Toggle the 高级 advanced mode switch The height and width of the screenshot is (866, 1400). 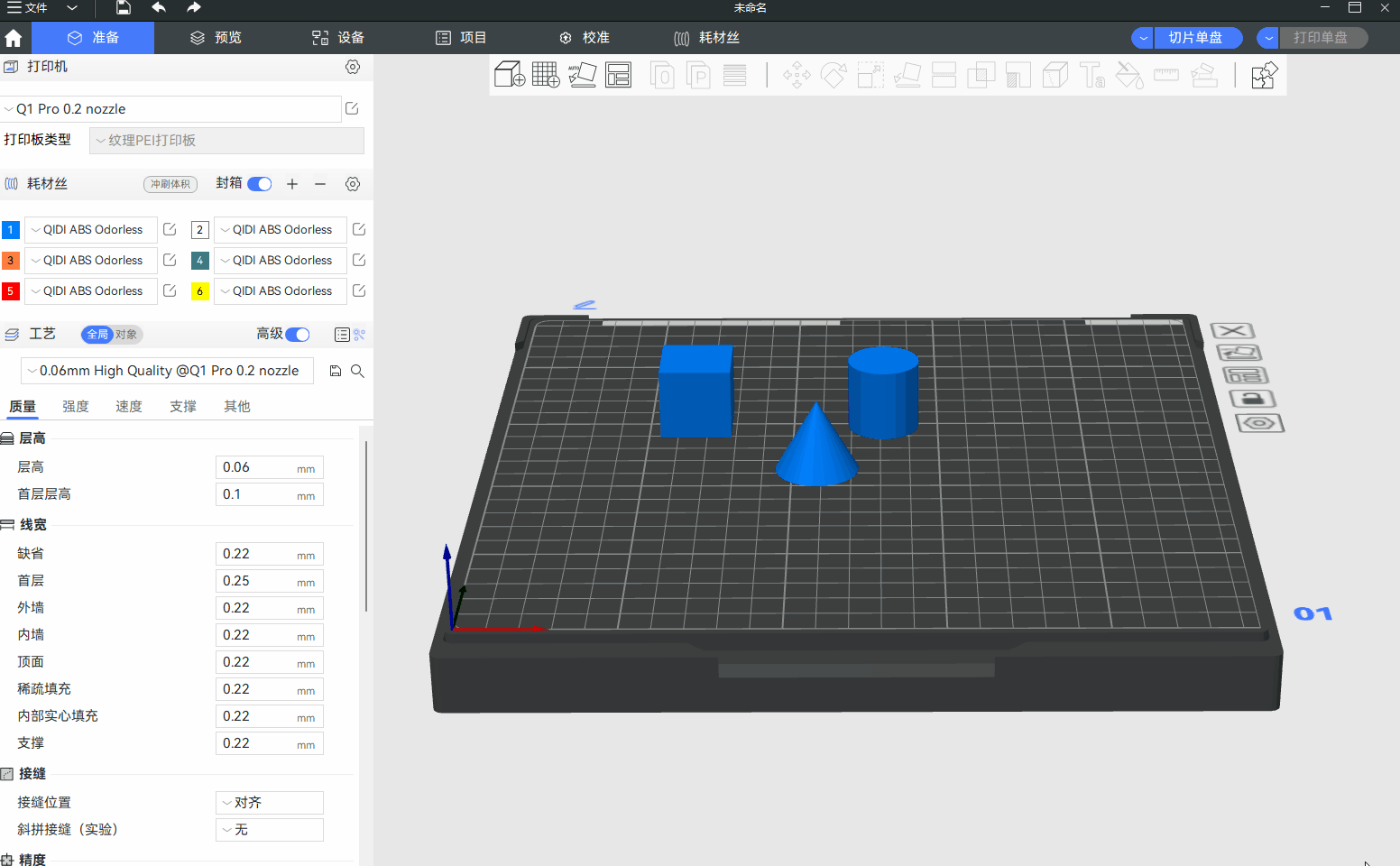coord(298,335)
